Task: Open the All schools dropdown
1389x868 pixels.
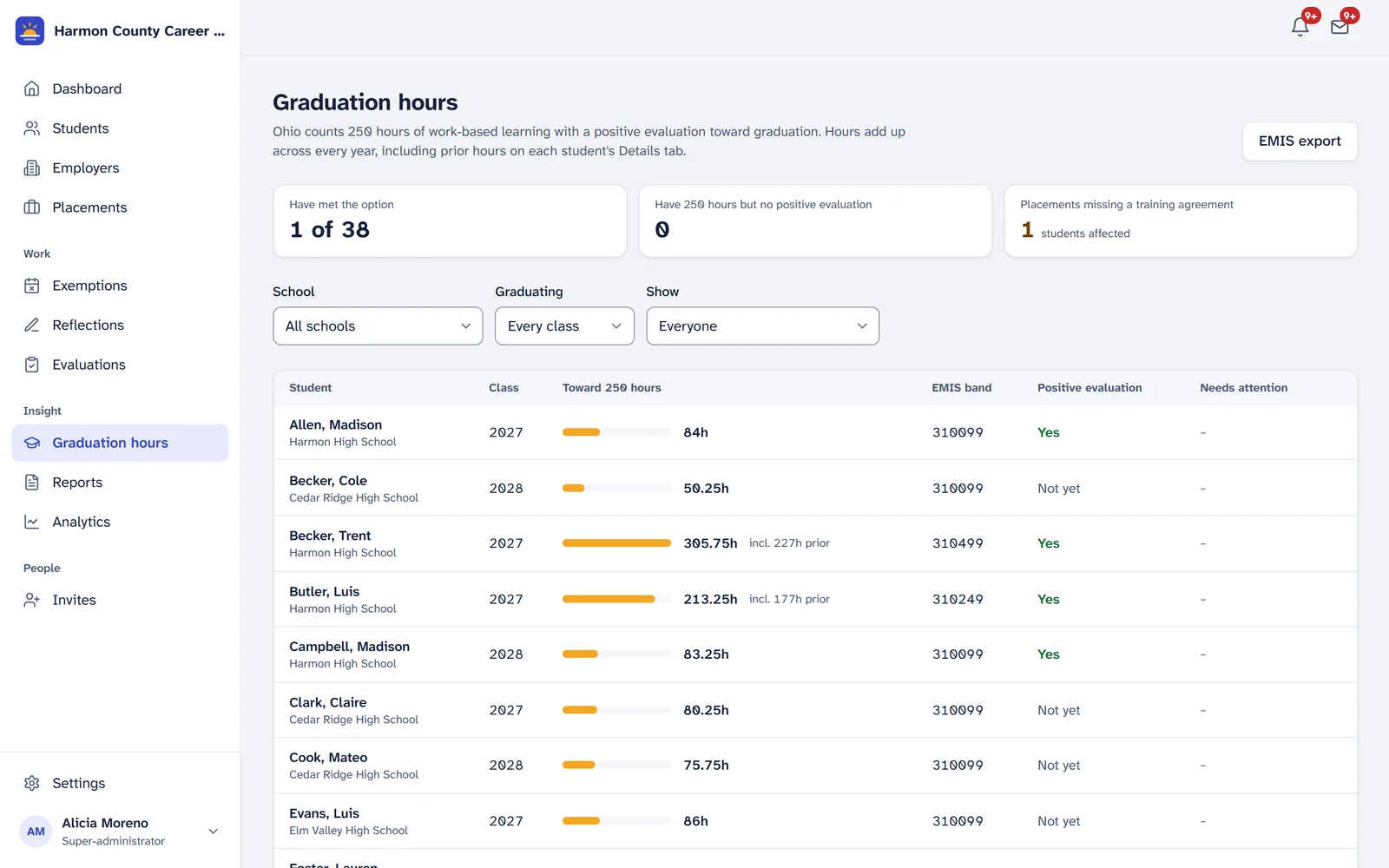Action: point(378,326)
